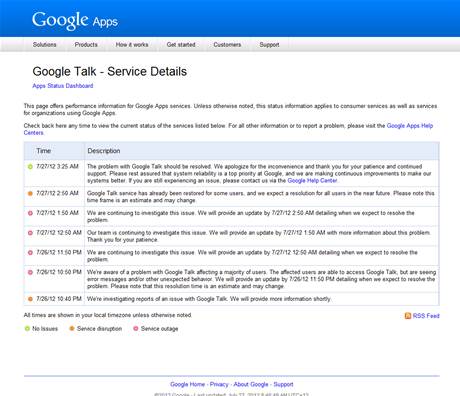The width and height of the screenshot is (460, 396).
Task: Click the orange RSS feed icon
Action: [x=408, y=315]
